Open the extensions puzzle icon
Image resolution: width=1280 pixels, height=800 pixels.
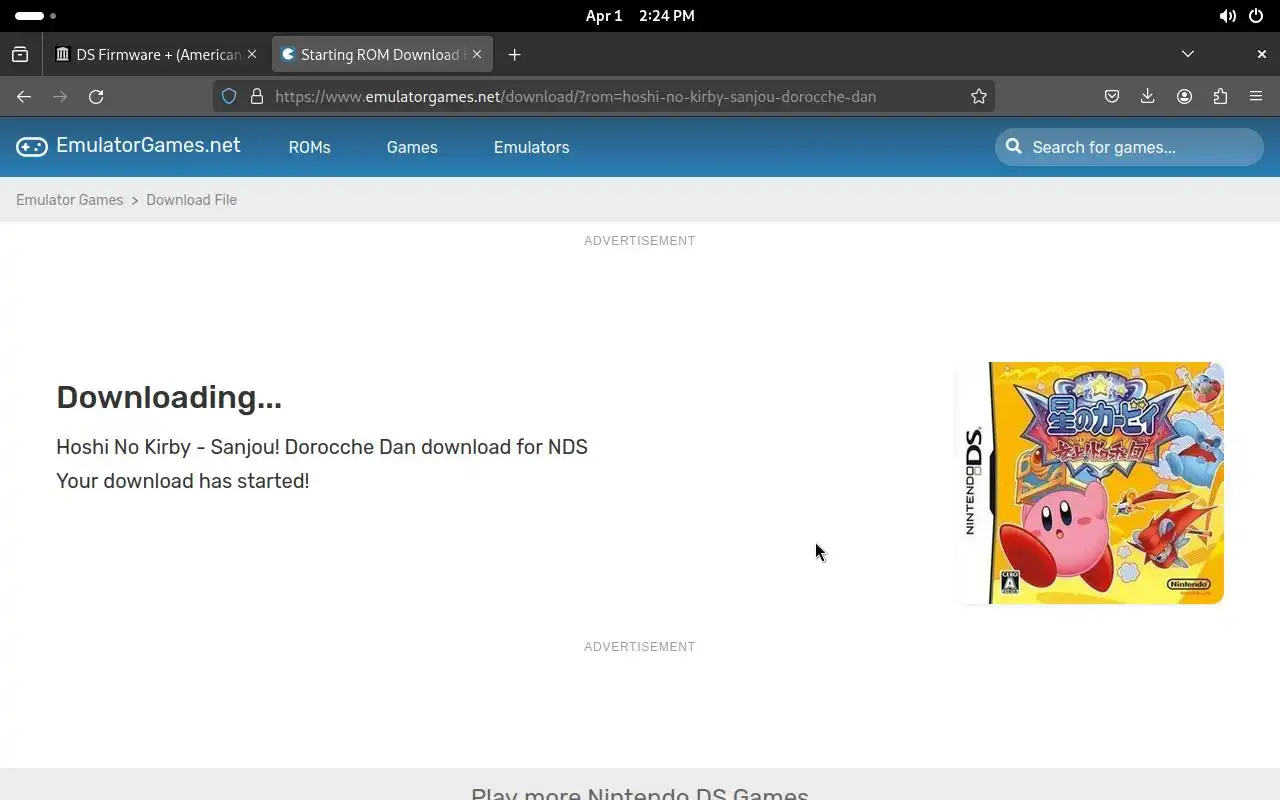(1220, 97)
